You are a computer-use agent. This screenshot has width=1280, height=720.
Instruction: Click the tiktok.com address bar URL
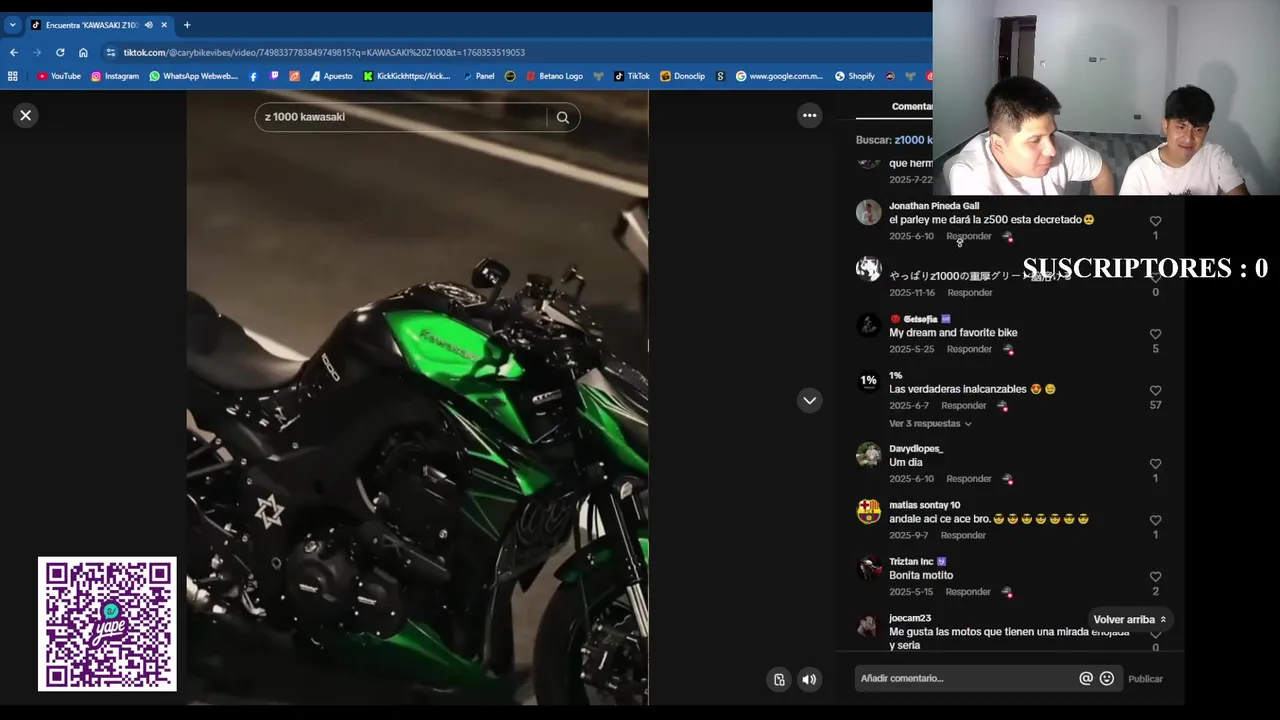pos(324,52)
